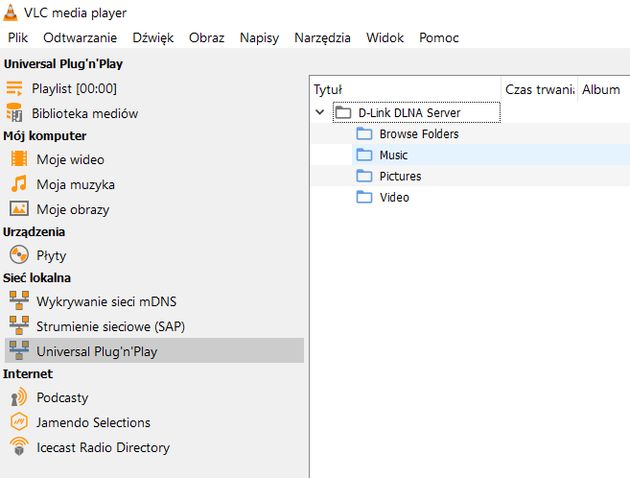630x478 pixels.
Task: Click the Browse Folders folder icon
Action: [x=364, y=133]
